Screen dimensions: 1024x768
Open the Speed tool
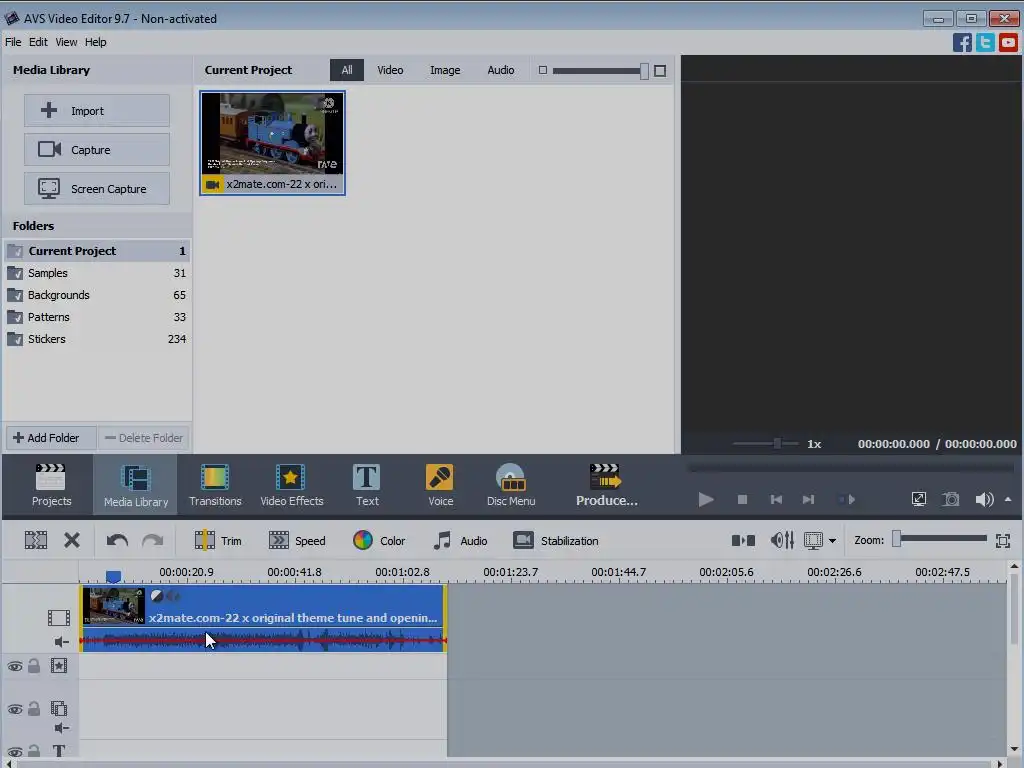pos(296,541)
